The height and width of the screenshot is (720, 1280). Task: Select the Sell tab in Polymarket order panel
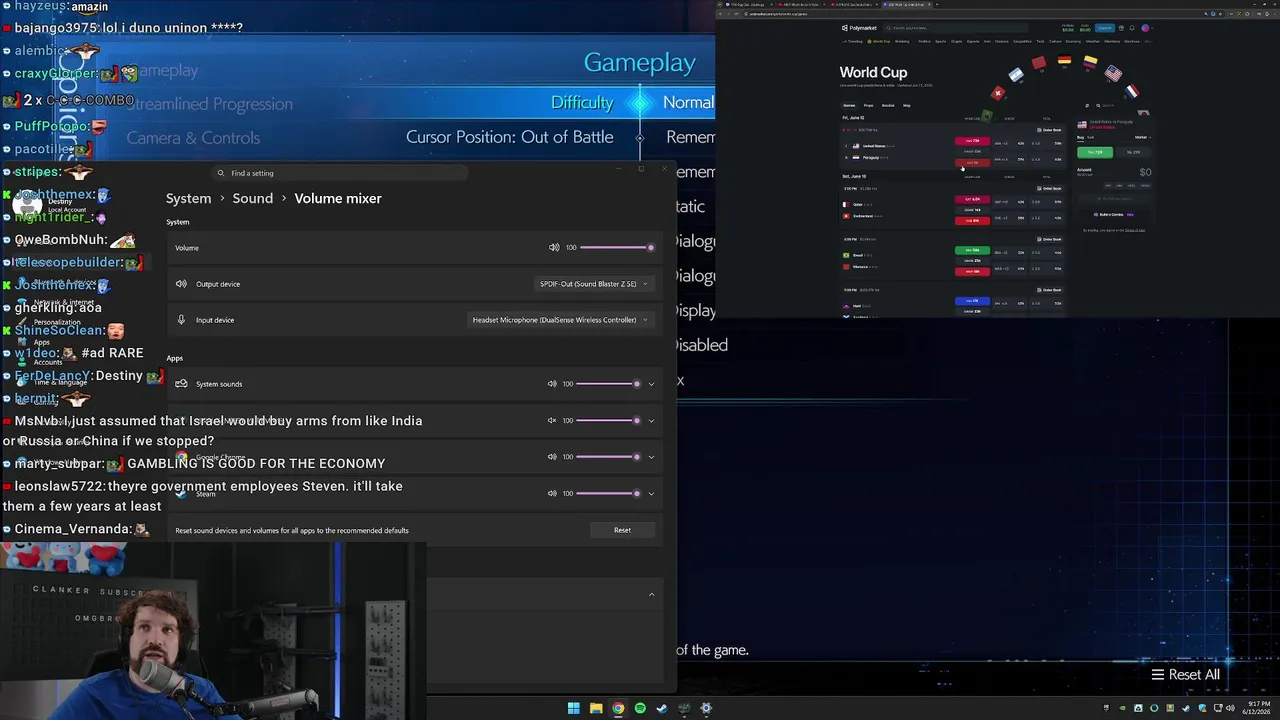point(1091,137)
